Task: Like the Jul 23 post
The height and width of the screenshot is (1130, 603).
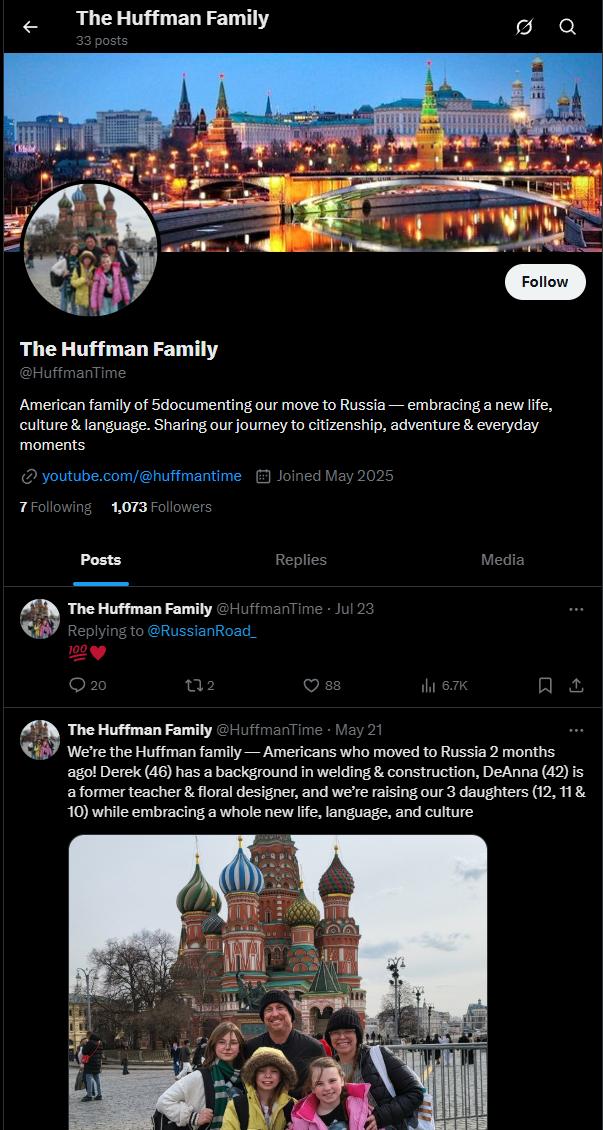Action: tap(321, 685)
